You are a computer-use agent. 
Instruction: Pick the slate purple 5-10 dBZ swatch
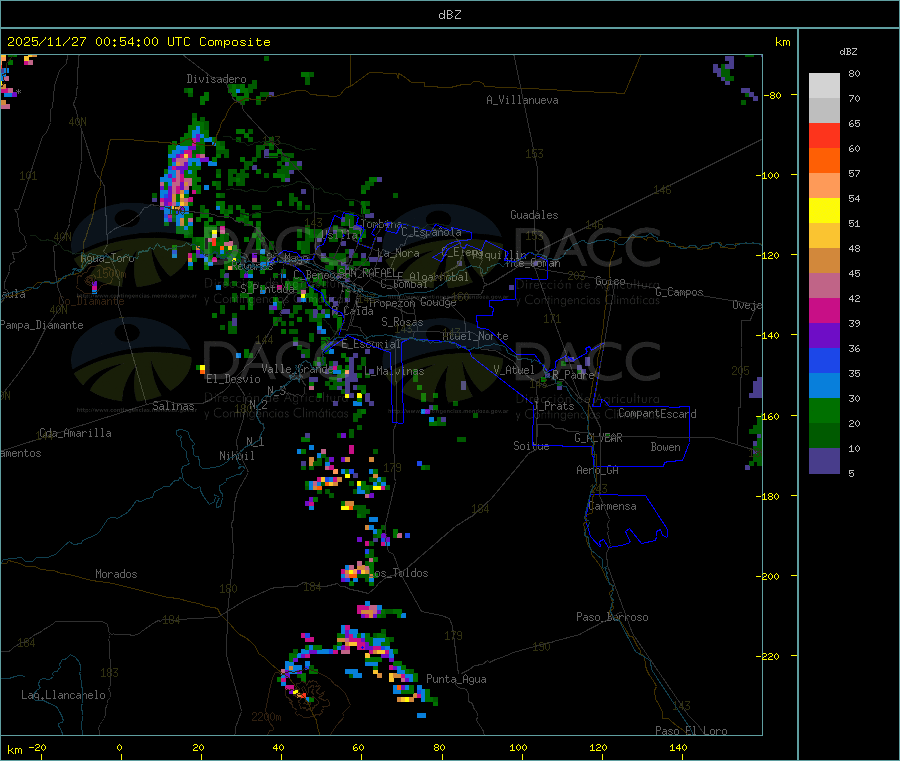point(824,460)
